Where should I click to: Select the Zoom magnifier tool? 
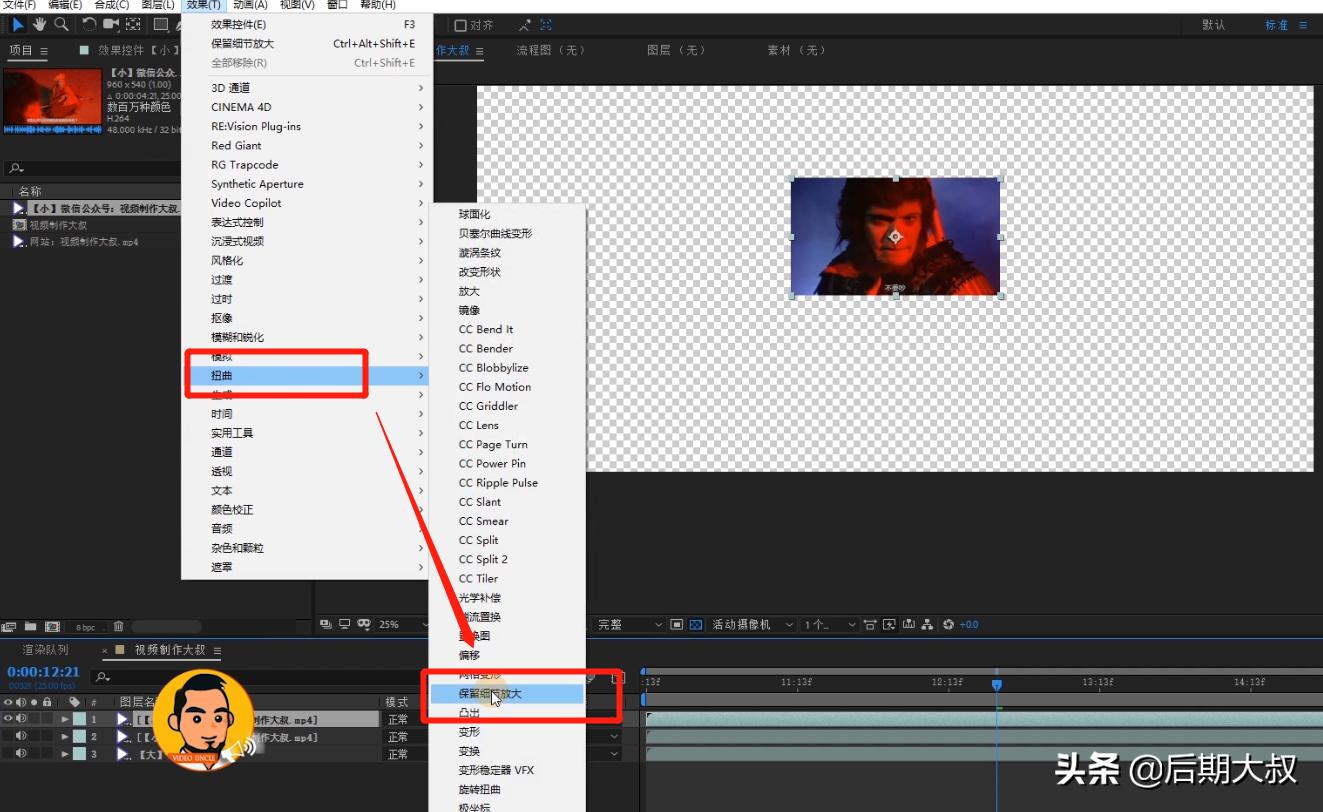coord(62,24)
